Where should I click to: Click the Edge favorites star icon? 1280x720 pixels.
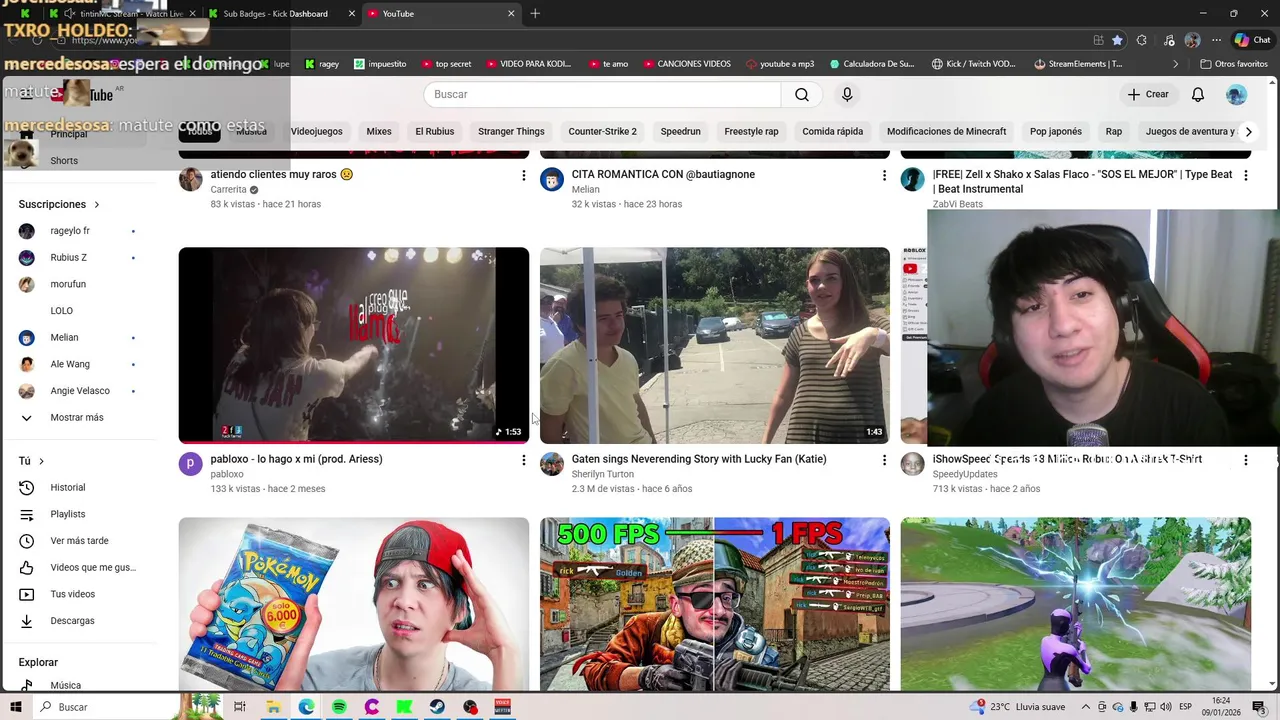(x=1117, y=40)
